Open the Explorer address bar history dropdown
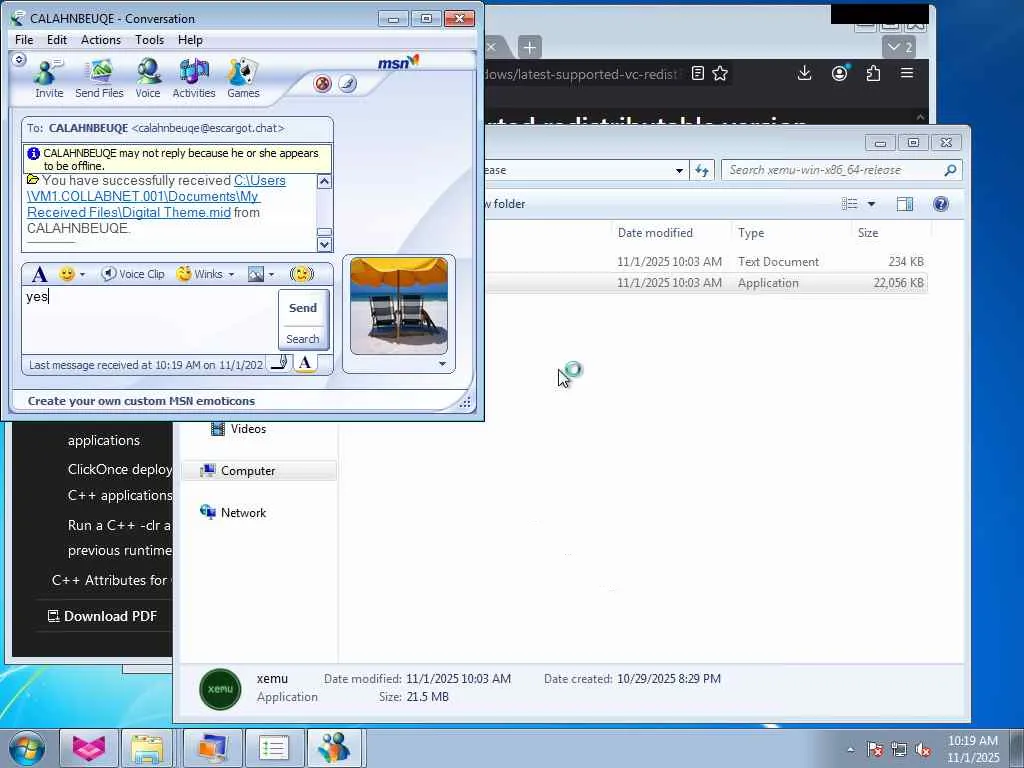The width and height of the screenshot is (1024, 768). (679, 170)
